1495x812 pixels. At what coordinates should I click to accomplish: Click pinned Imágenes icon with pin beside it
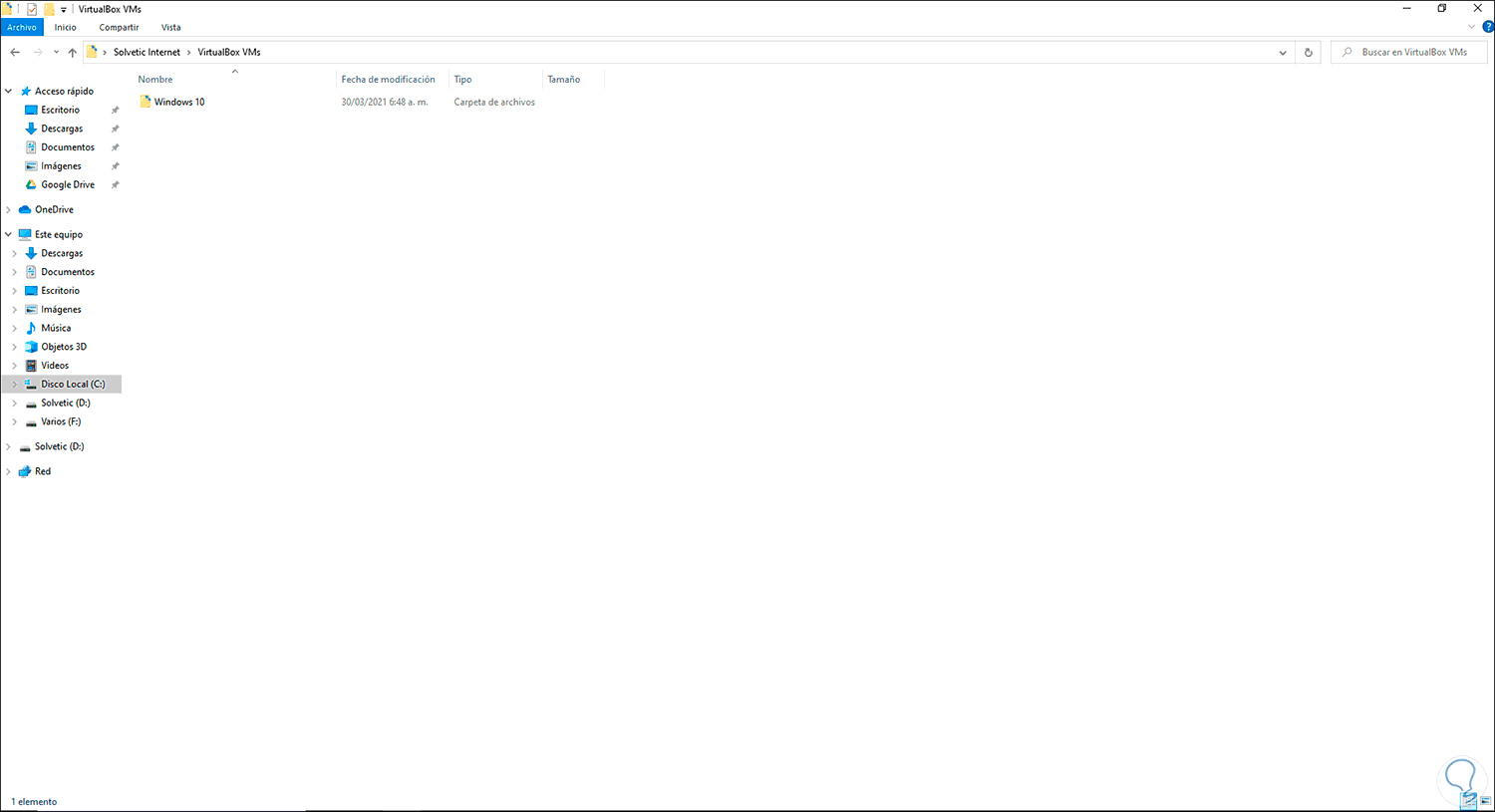[31, 166]
